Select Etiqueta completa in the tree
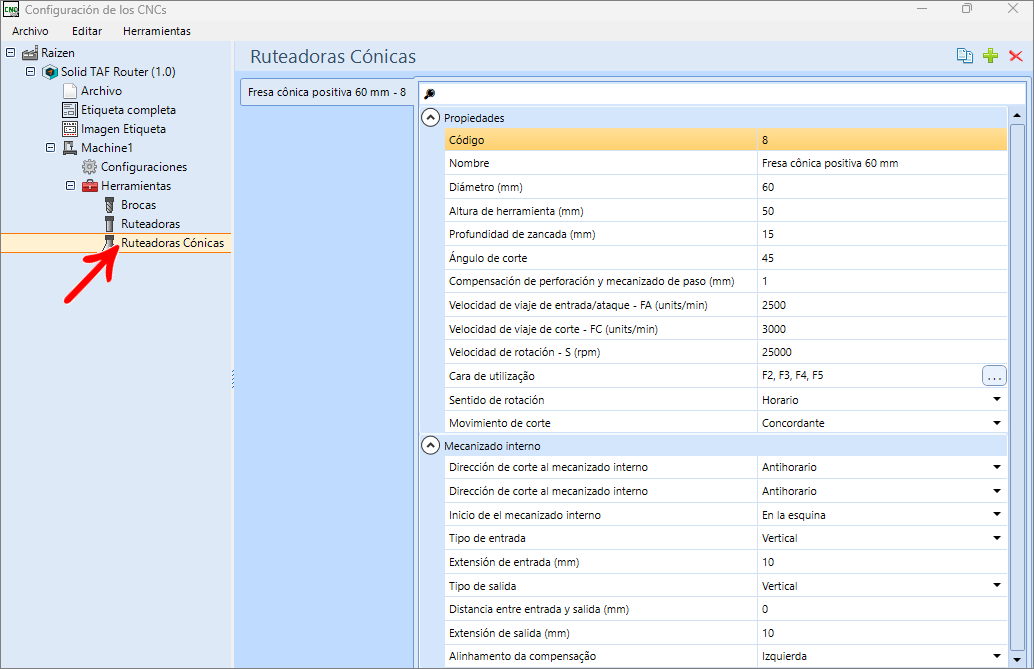The image size is (1034, 669). (x=129, y=110)
